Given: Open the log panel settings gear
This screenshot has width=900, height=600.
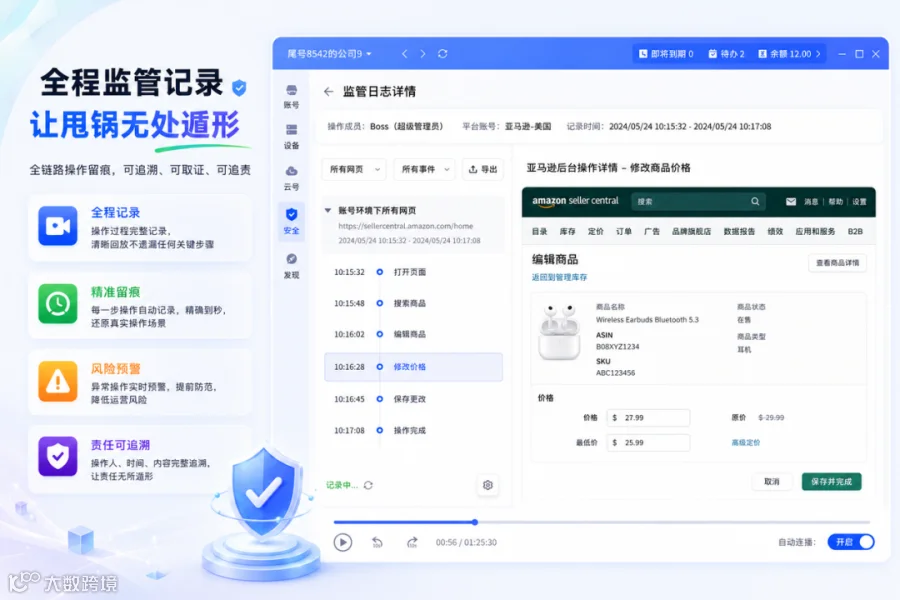Looking at the screenshot, I should [x=488, y=485].
